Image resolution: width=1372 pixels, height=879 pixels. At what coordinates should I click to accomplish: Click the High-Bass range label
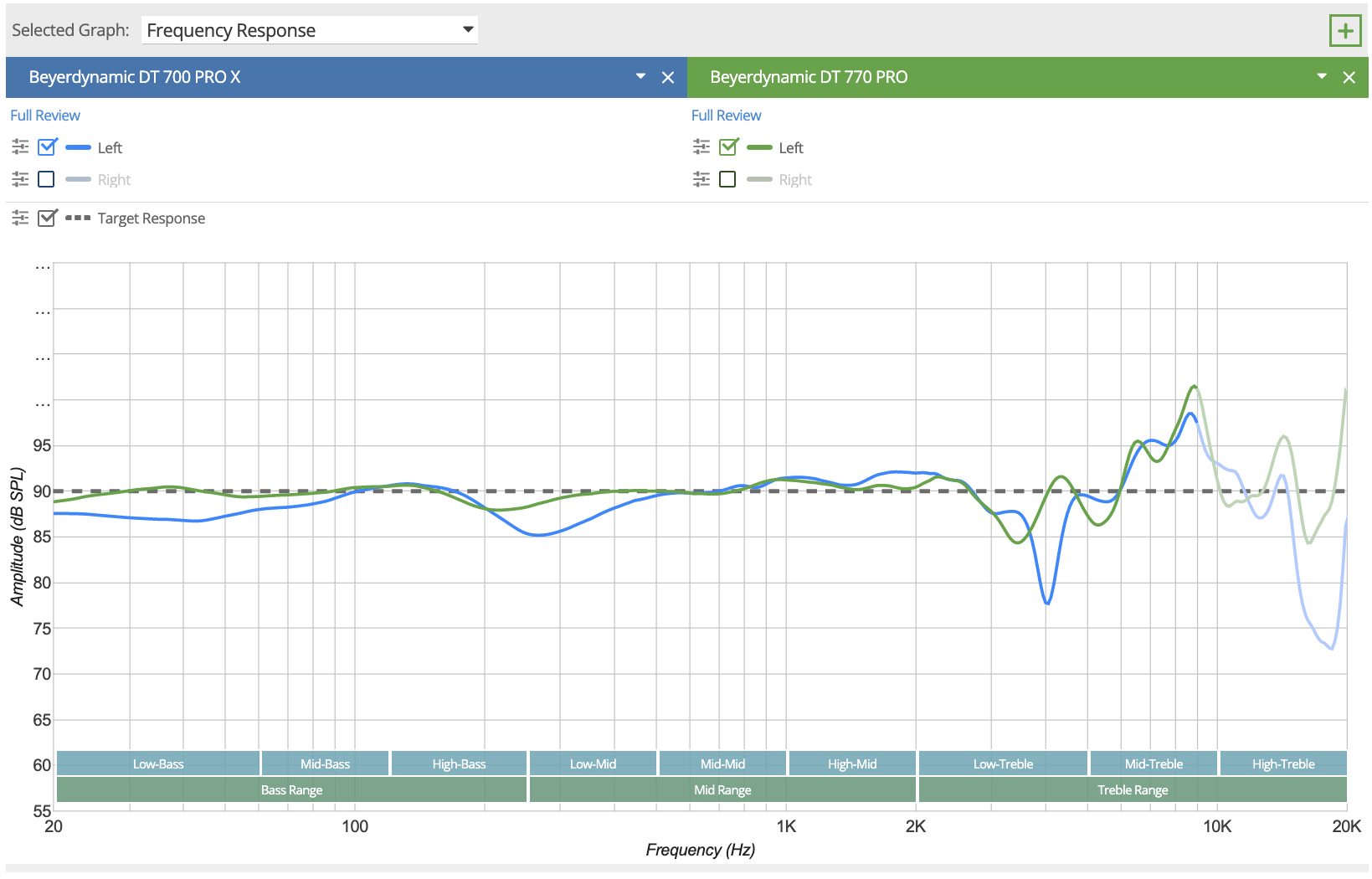[460, 763]
